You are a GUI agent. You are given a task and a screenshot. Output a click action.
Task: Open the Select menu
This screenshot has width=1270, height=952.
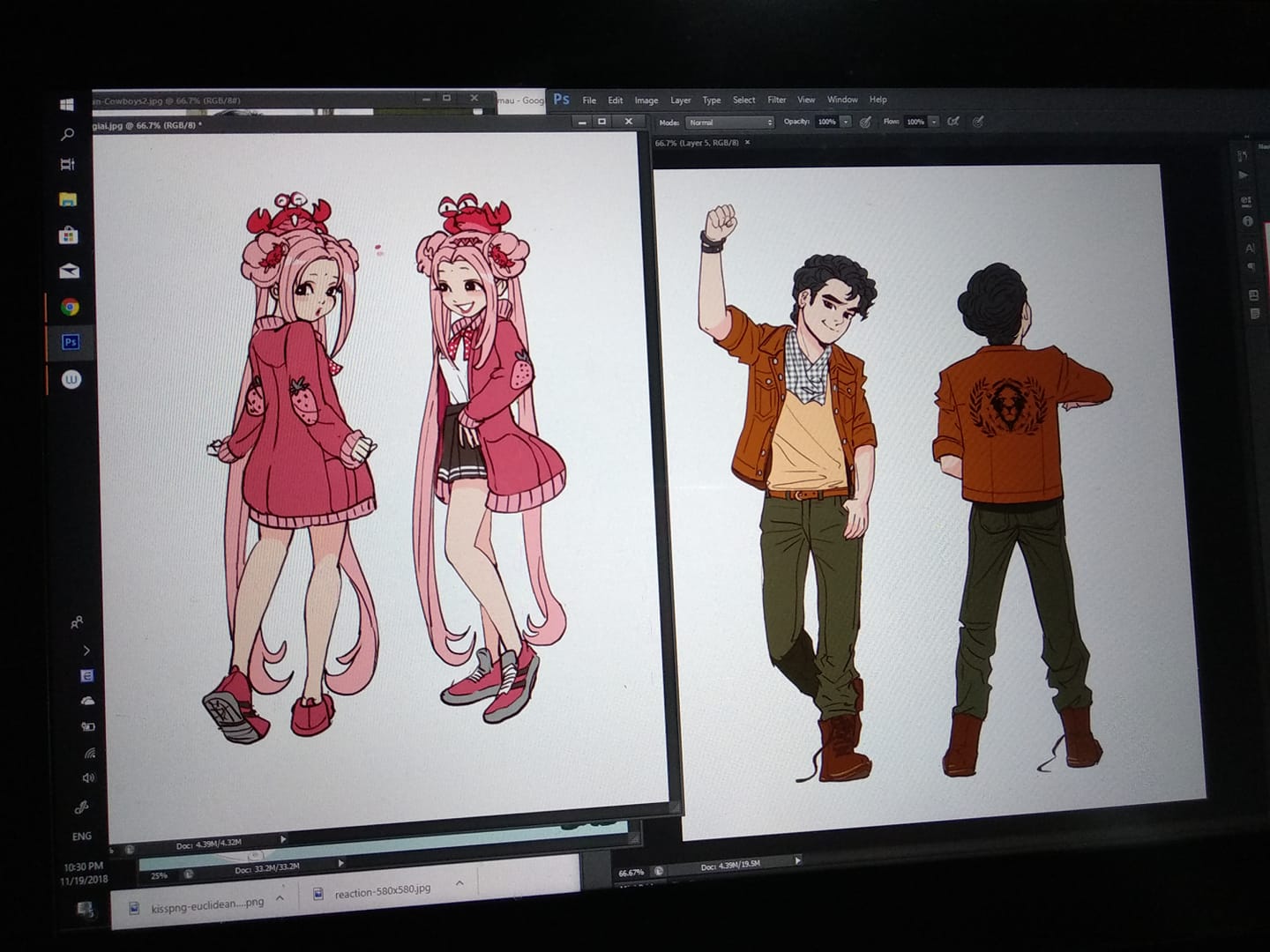click(744, 100)
